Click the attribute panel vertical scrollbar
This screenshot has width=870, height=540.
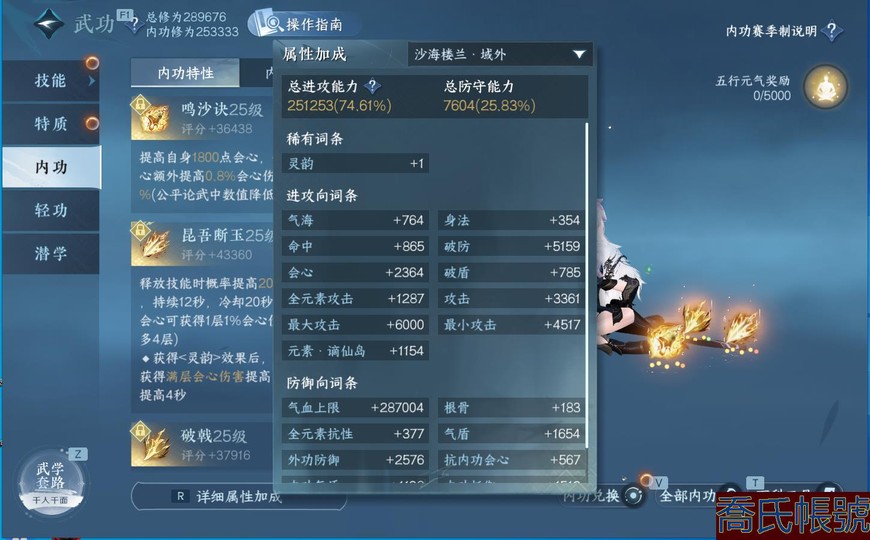pyautogui.click(x=586, y=286)
